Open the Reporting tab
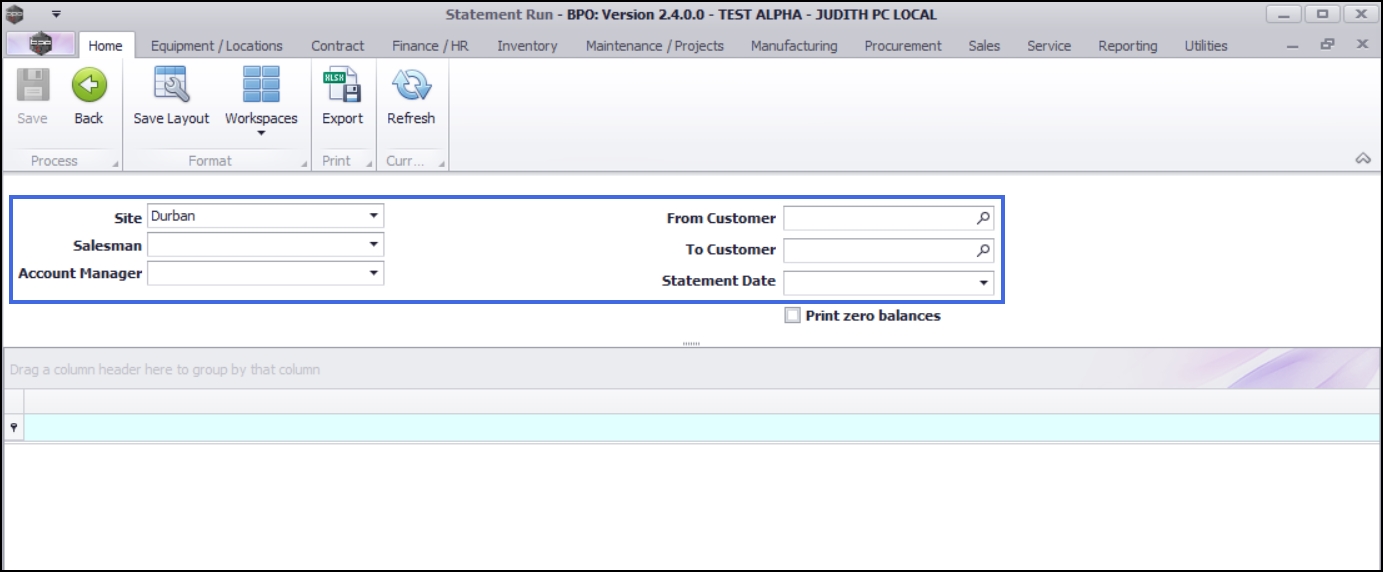The height and width of the screenshot is (572, 1383). coord(1128,45)
